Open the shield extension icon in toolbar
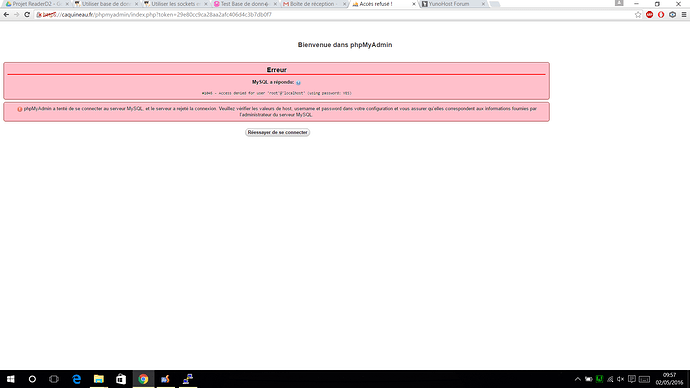Viewport: 690px width, 388px height. [x=672, y=15]
